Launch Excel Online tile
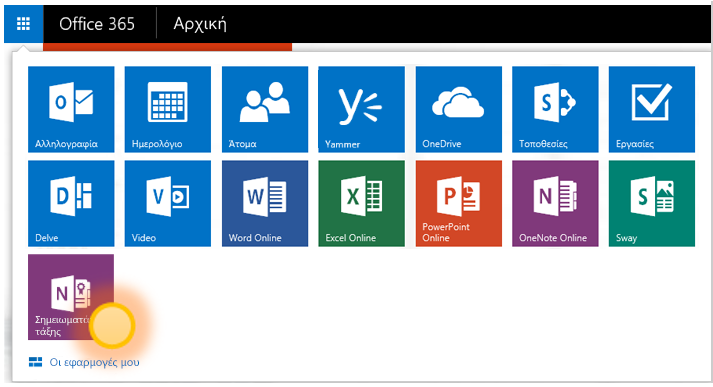Screen dimensions: 713x387 (362, 203)
